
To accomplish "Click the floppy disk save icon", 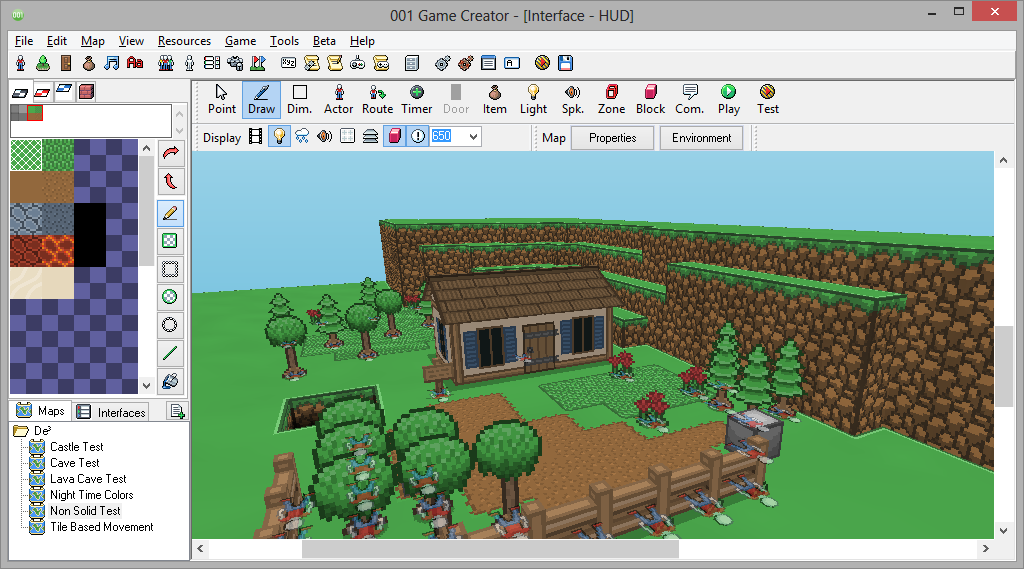I will coord(566,63).
